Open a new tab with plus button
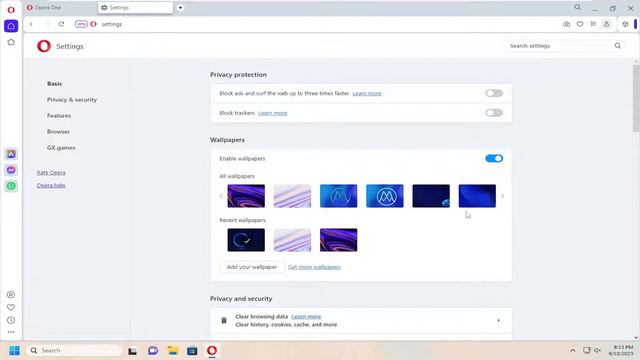This screenshot has width=640, height=360. pos(180,7)
